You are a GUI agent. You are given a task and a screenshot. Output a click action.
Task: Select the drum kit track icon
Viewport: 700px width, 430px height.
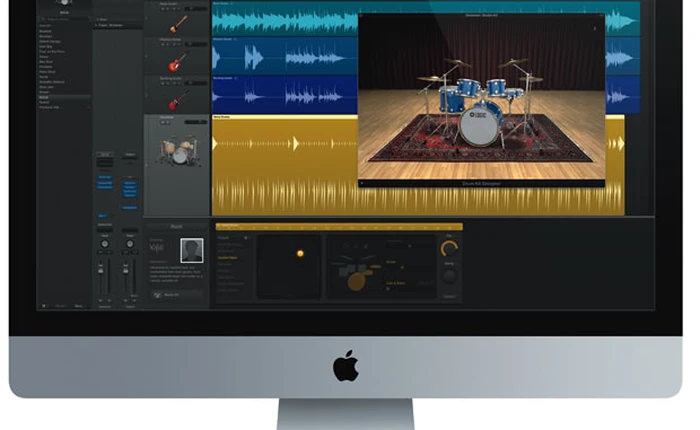click(178, 150)
